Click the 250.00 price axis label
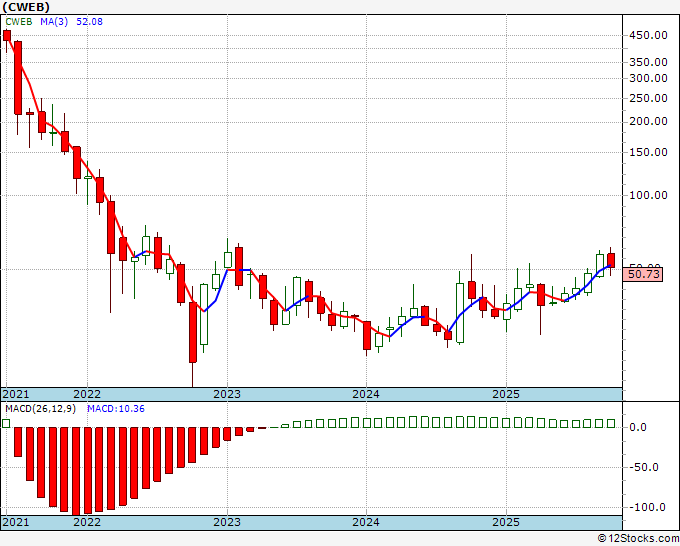 coord(648,98)
